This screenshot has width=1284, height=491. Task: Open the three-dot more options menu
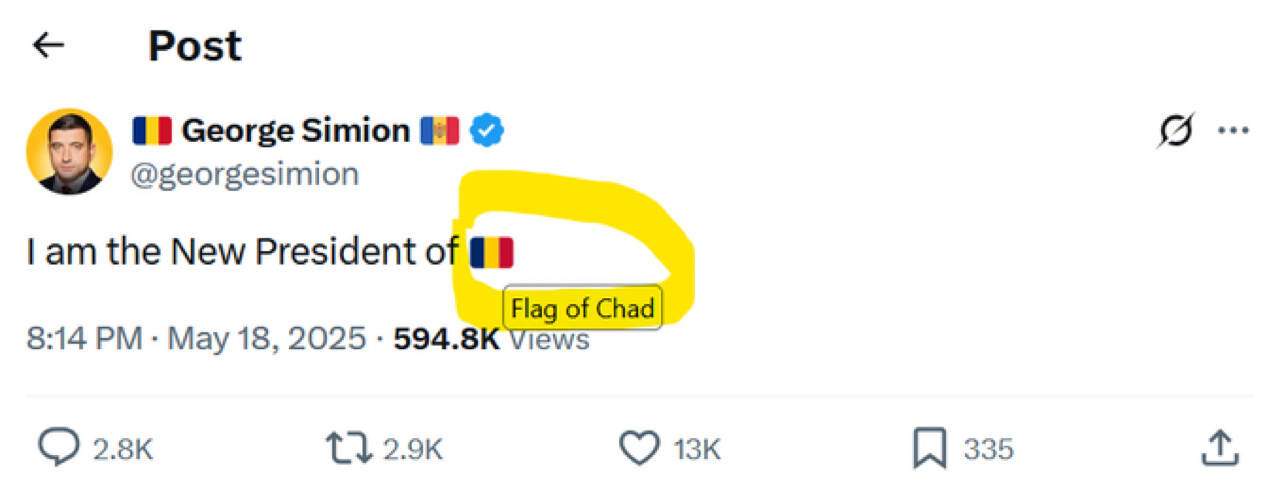click(x=1231, y=132)
